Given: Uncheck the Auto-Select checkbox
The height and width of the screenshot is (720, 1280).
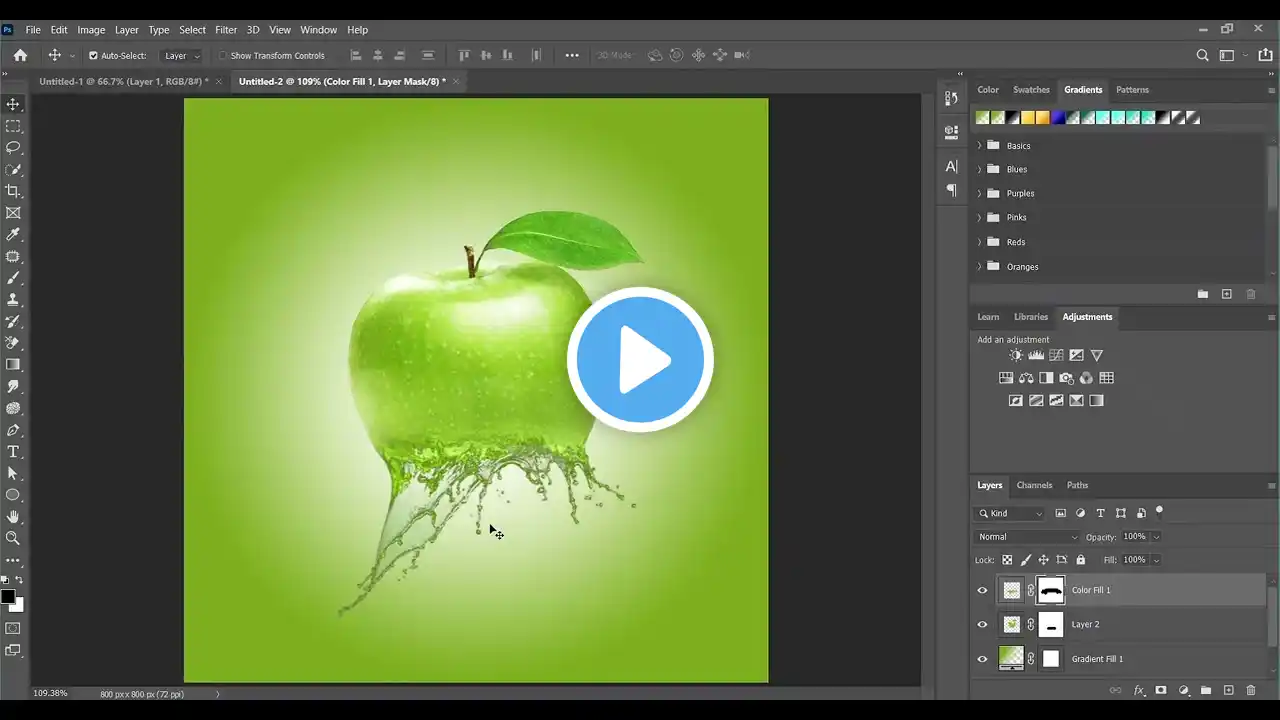Looking at the screenshot, I should click(x=93, y=56).
